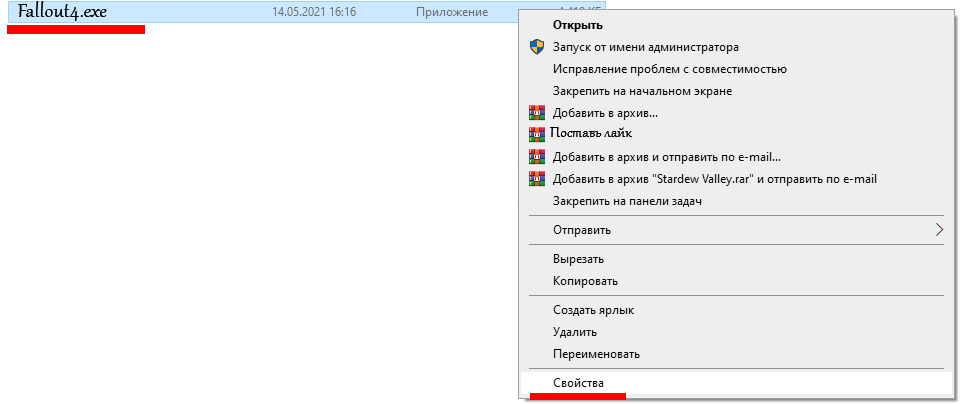Choose Добавить в архив... entry
Image resolution: width=974 pixels, height=404 pixels.
click(x=605, y=113)
